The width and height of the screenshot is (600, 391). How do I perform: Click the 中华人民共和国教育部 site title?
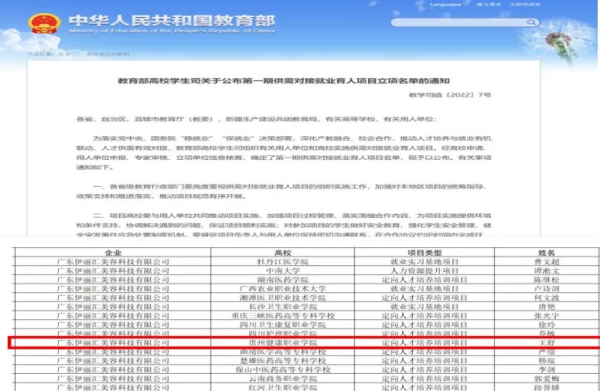coord(172,20)
